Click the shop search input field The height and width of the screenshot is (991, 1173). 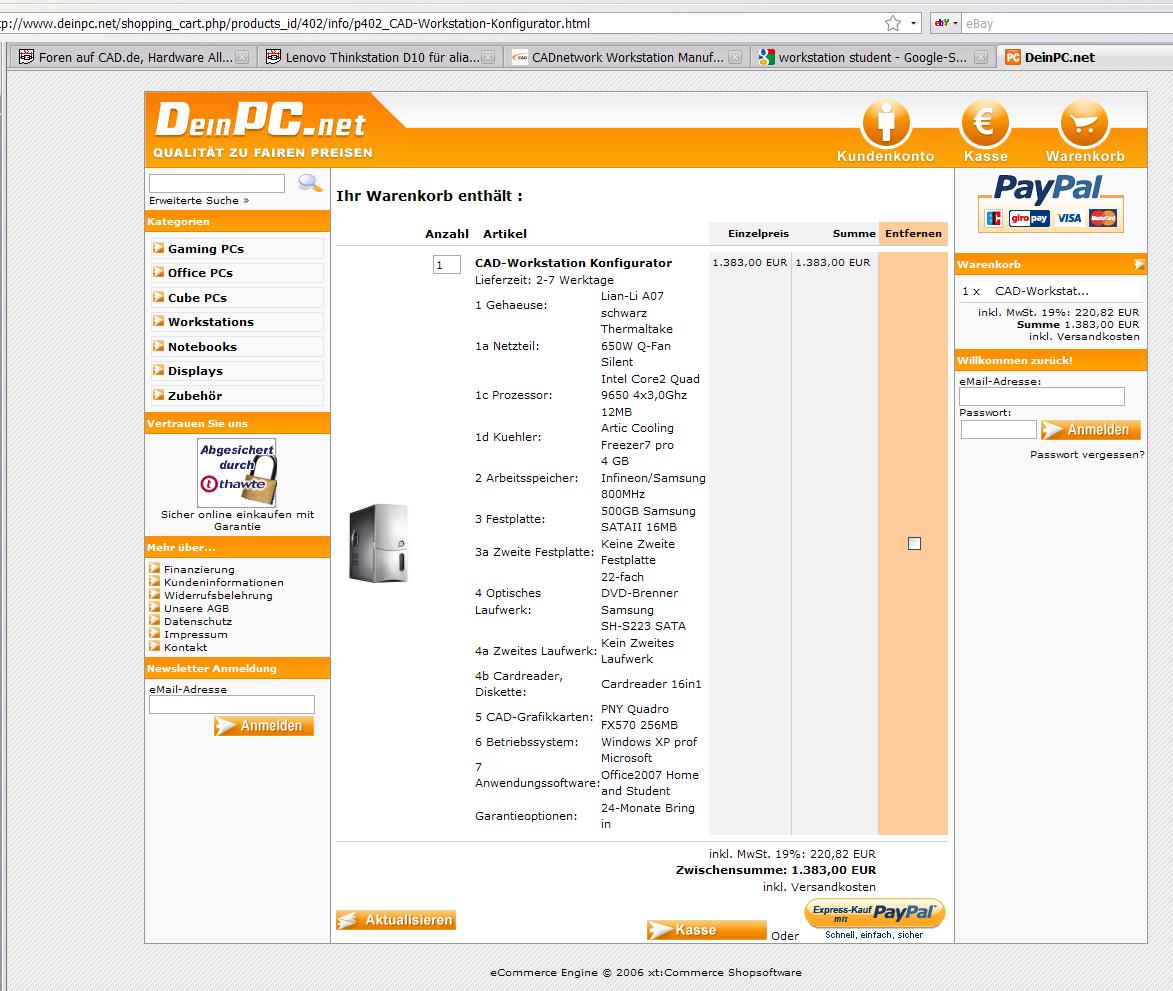217,183
